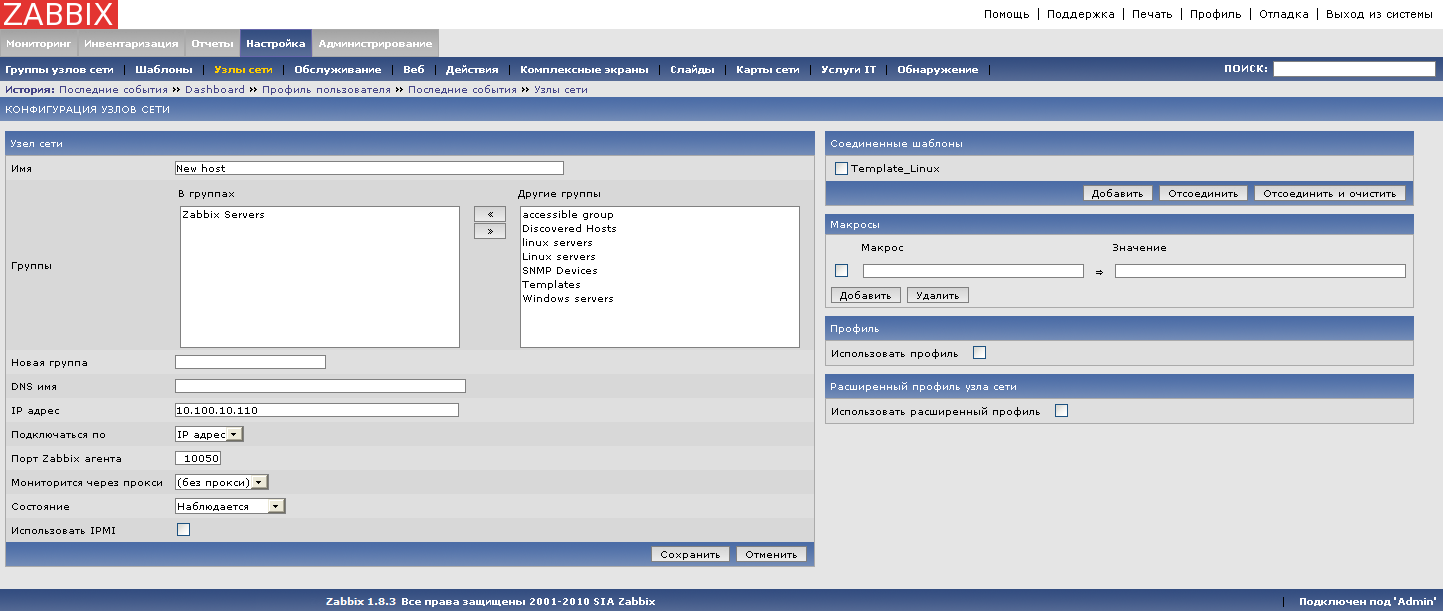Viewport: 1443px width, 611px height.
Task: Open Шаблоны submenu
Action: coord(164,70)
